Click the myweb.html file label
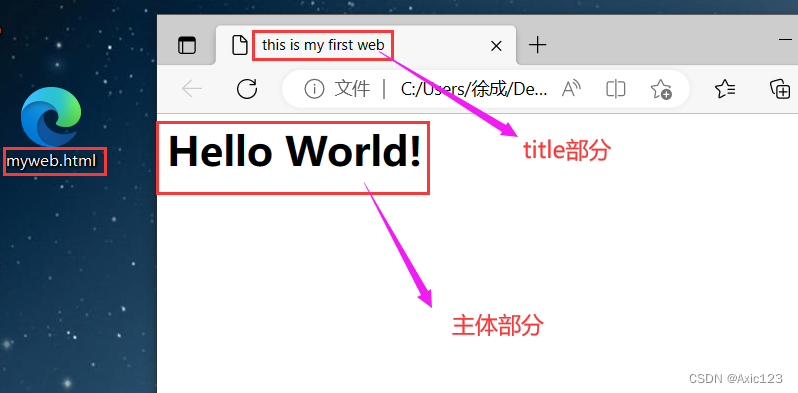The image size is (798, 393). click(x=51, y=161)
